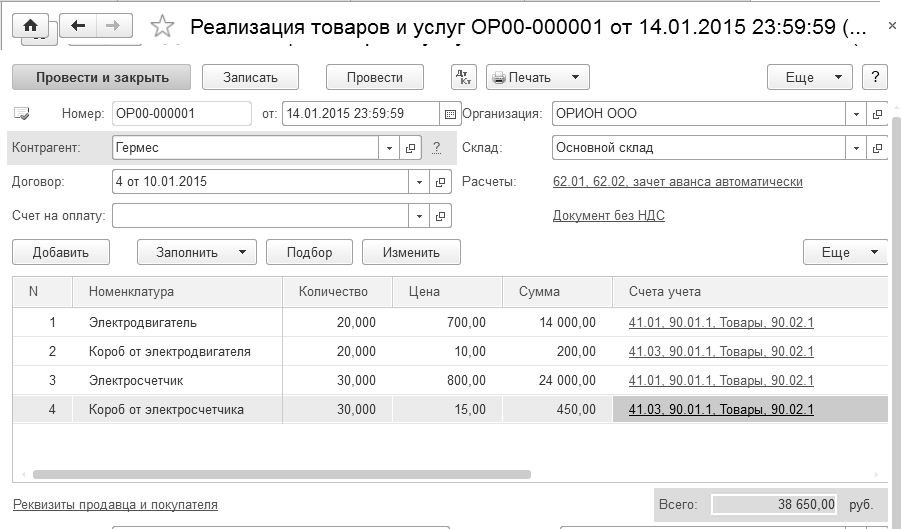The image size is (901, 529).
Task: Open the date calendar picker icon
Action: click(450, 114)
